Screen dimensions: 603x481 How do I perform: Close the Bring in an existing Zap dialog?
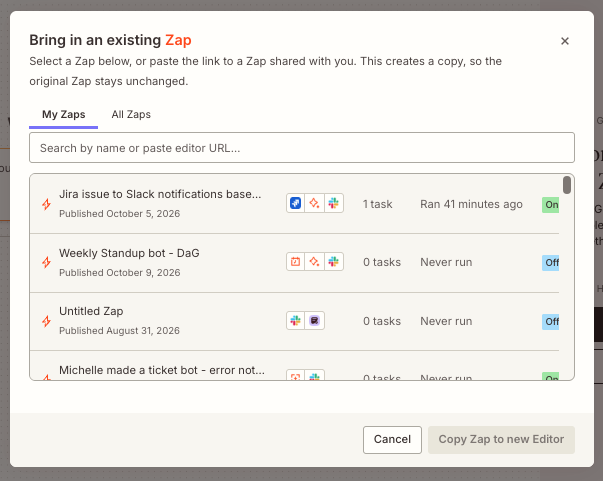[x=565, y=41]
